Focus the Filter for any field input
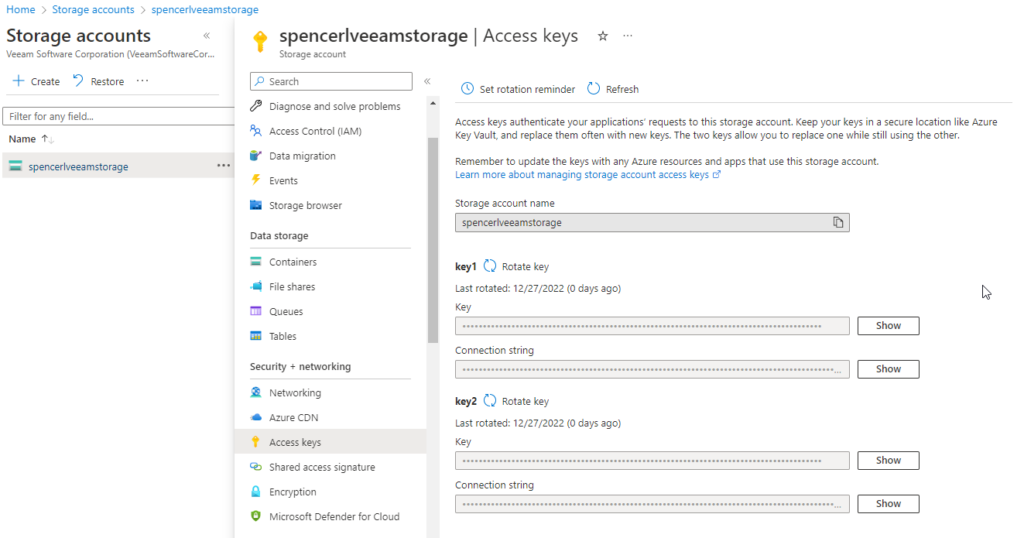1024x538 pixels. pyautogui.click(x=118, y=116)
